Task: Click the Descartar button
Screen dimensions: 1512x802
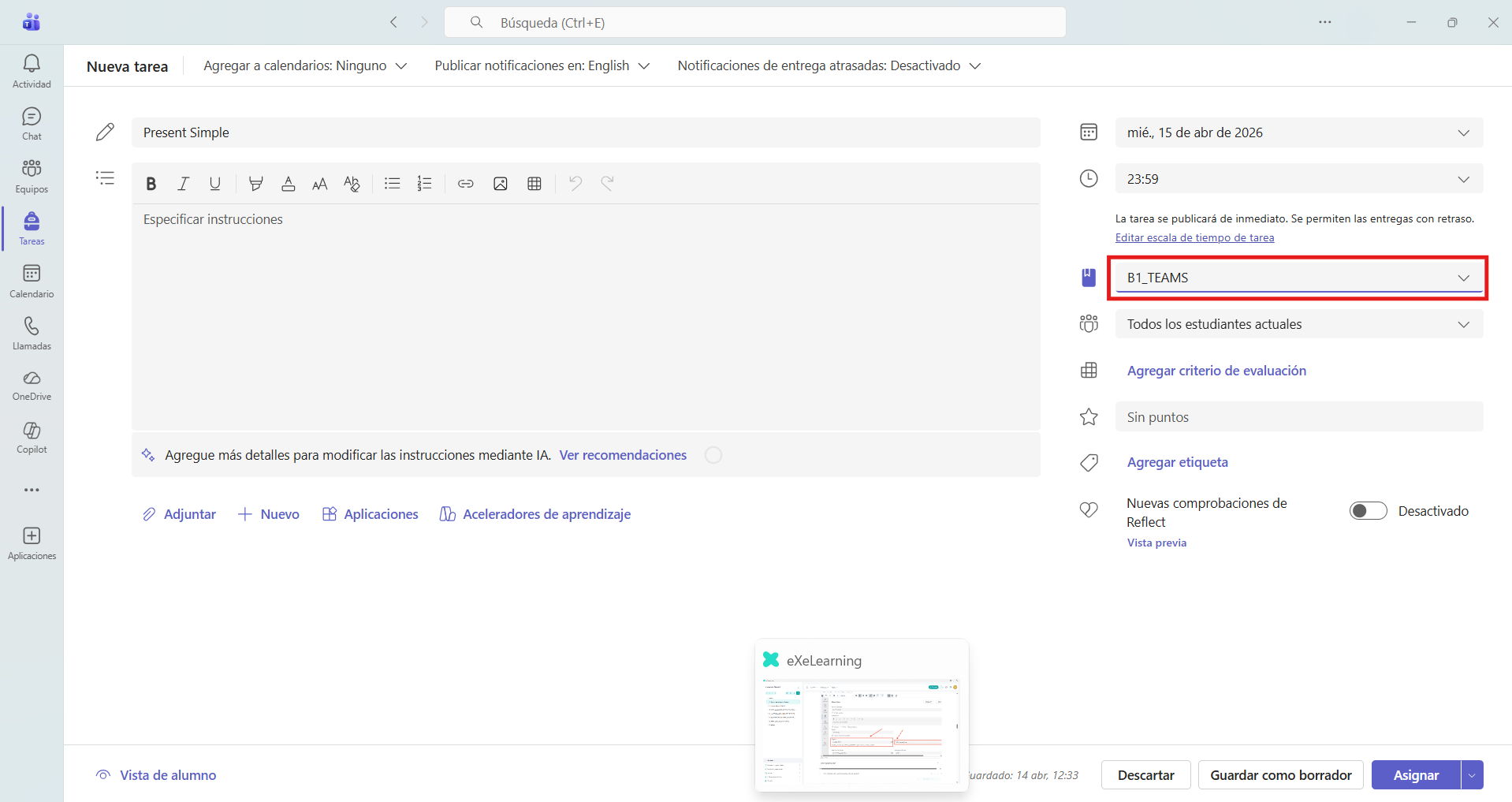Action: (1146, 775)
